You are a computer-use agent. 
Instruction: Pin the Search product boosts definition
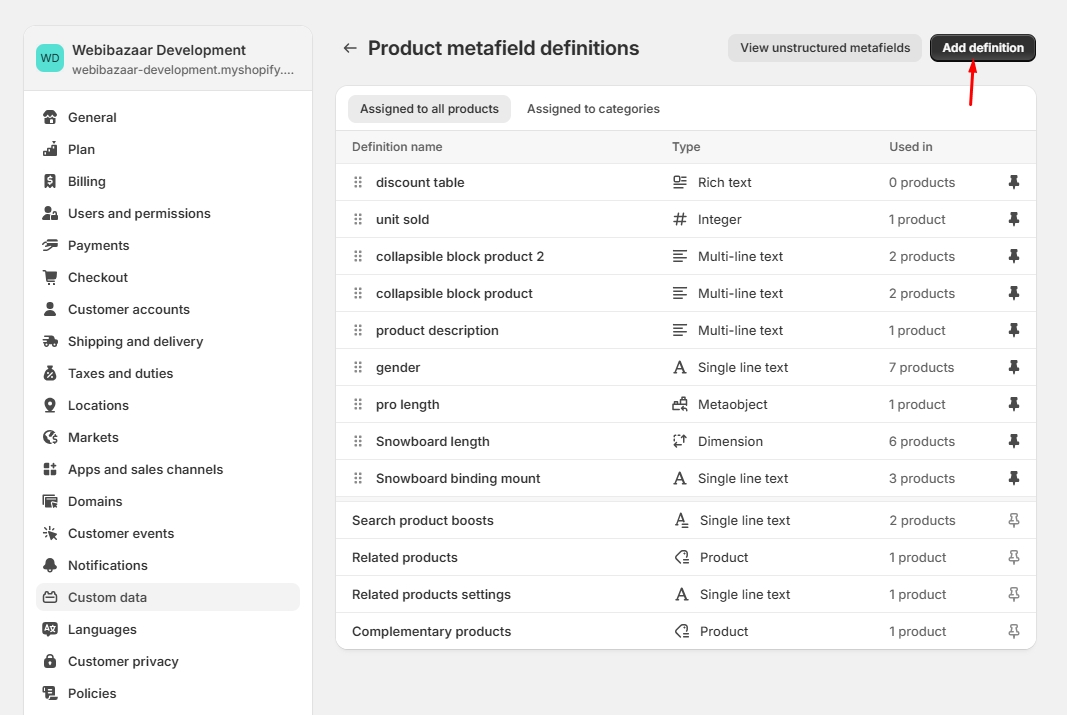click(1014, 521)
